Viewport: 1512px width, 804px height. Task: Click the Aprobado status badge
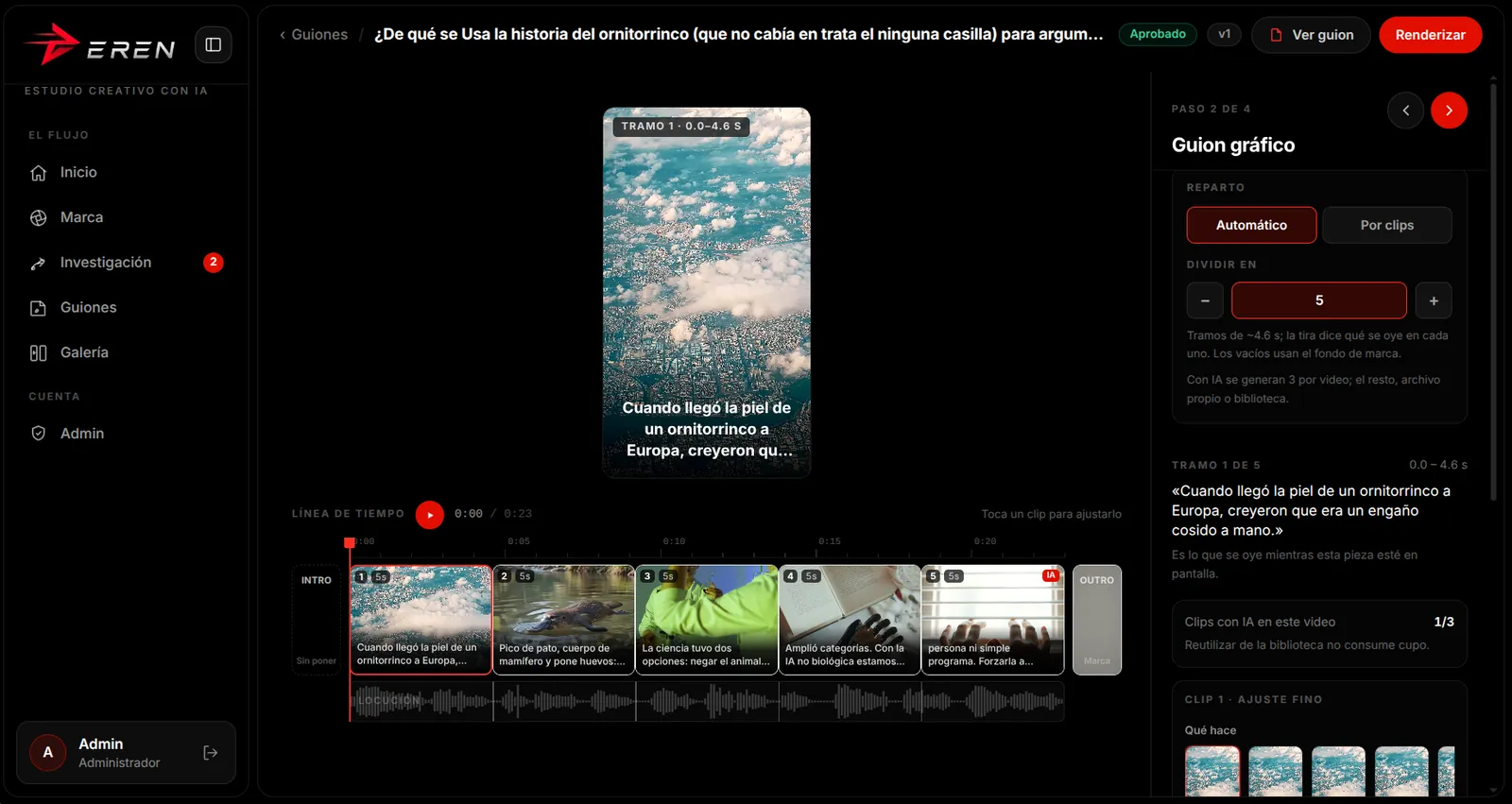tap(1158, 34)
